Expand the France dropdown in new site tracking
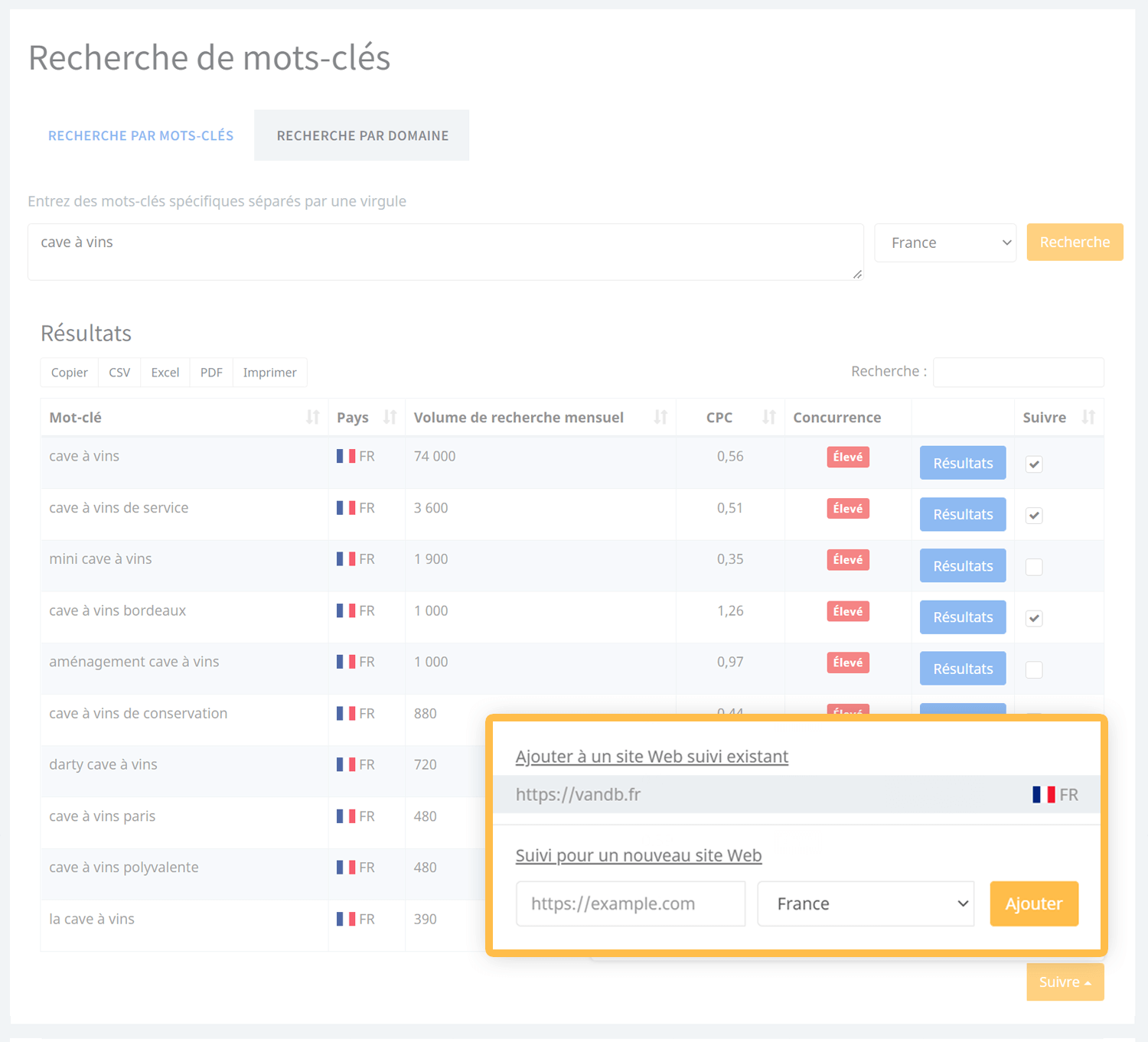Screen dimensions: 1148x1042 click(866, 904)
